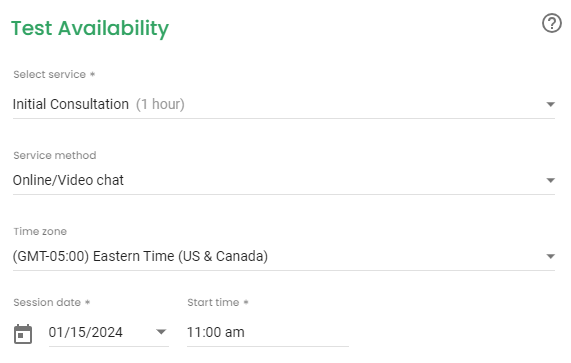This screenshot has height=363, width=571.
Task: Open the session date dropdown arrow
Action: (161, 332)
